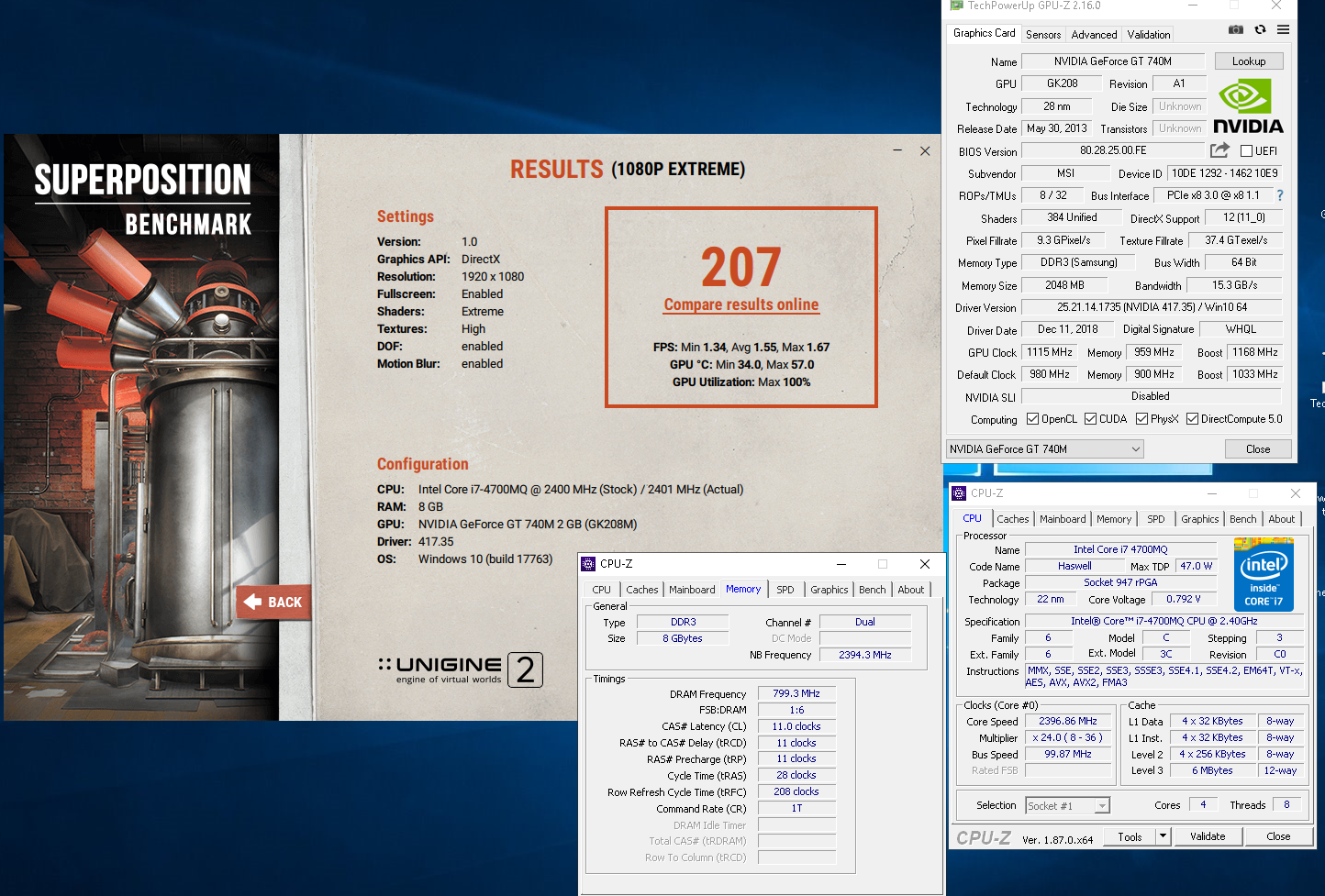Click the '207' score in Superposition results

(x=741, y=267)
